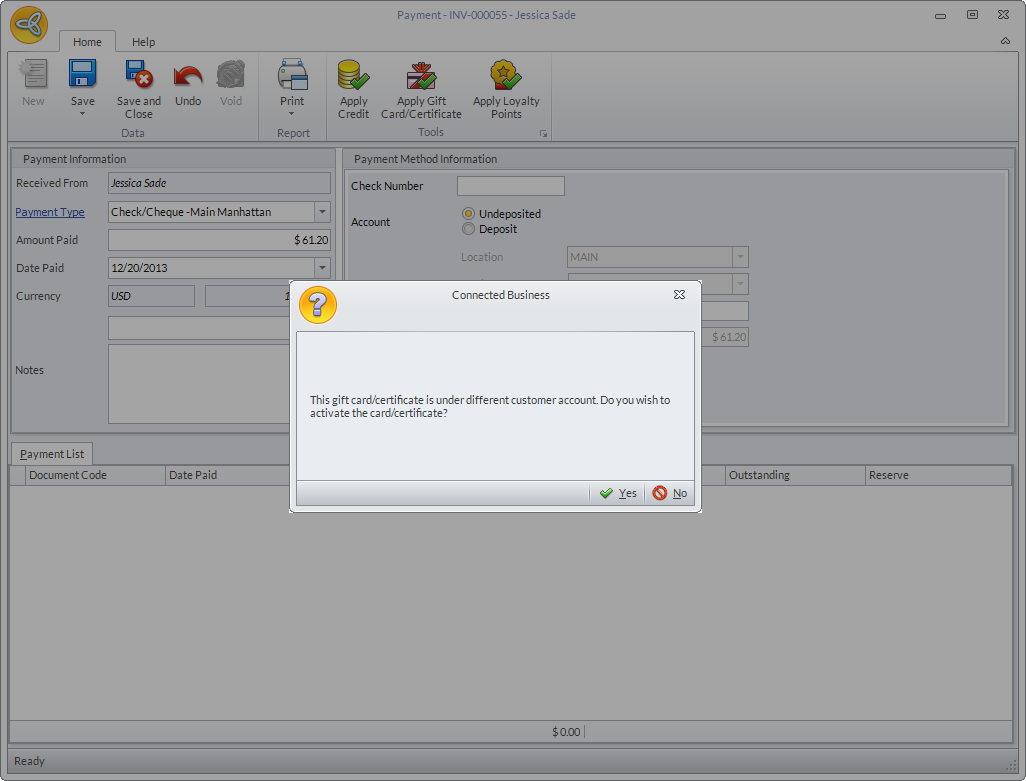Click Yes to activate the card
Viewport: 1026px width, 781px height.
click(618, 493)
